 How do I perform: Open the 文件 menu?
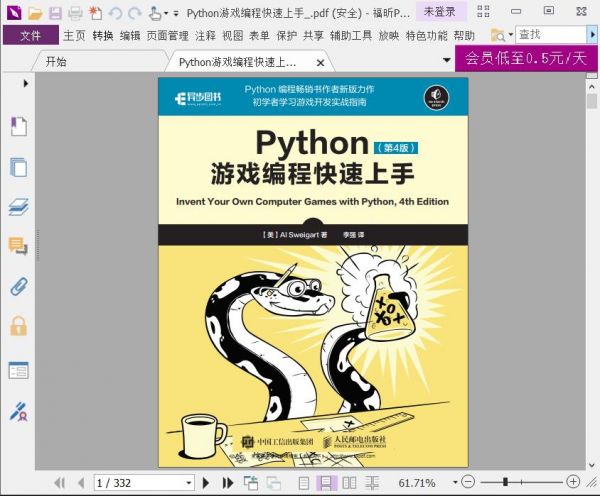(x=30, y=35)
